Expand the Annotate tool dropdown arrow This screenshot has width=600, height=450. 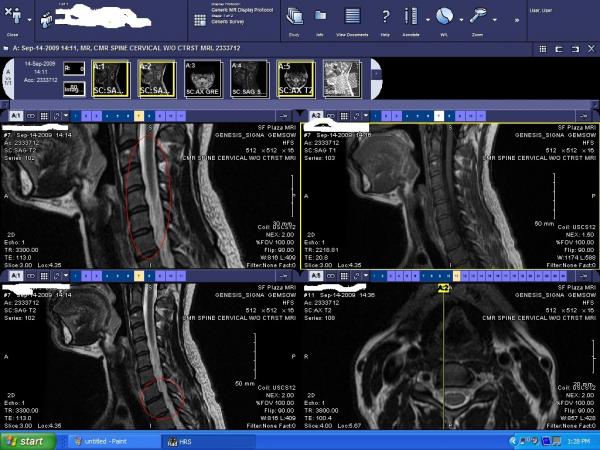(x=427, y=19)
